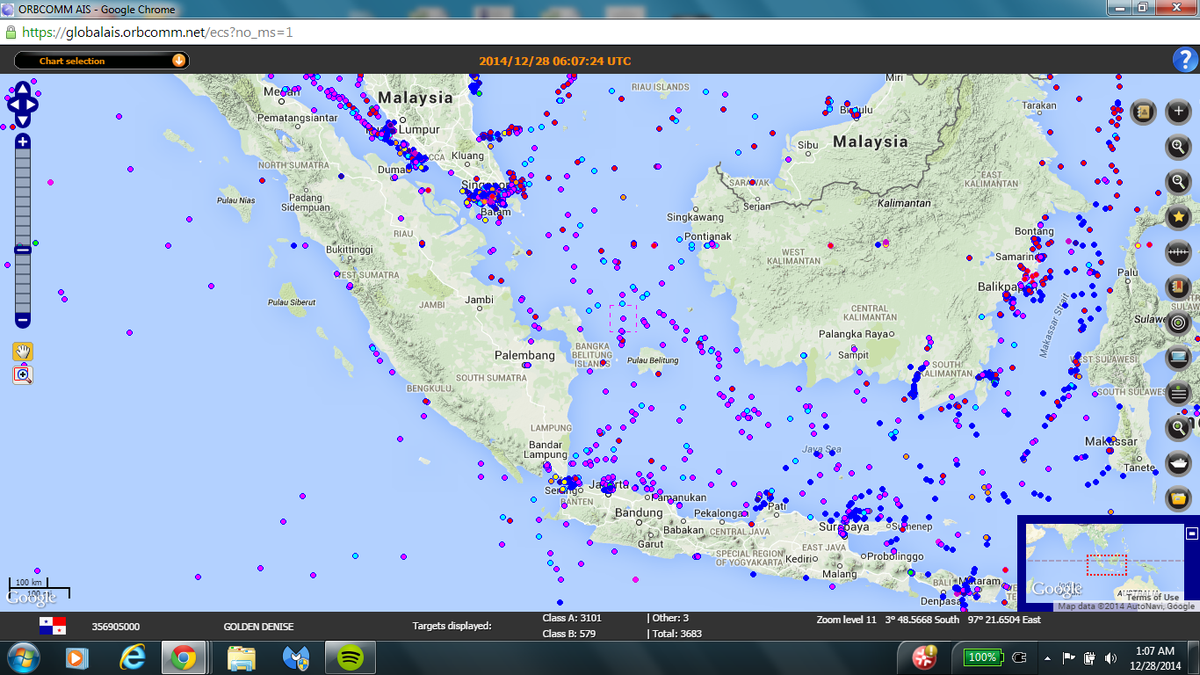Click the green concentric target icon
1200x675 pixels.
click(1179, 323)
